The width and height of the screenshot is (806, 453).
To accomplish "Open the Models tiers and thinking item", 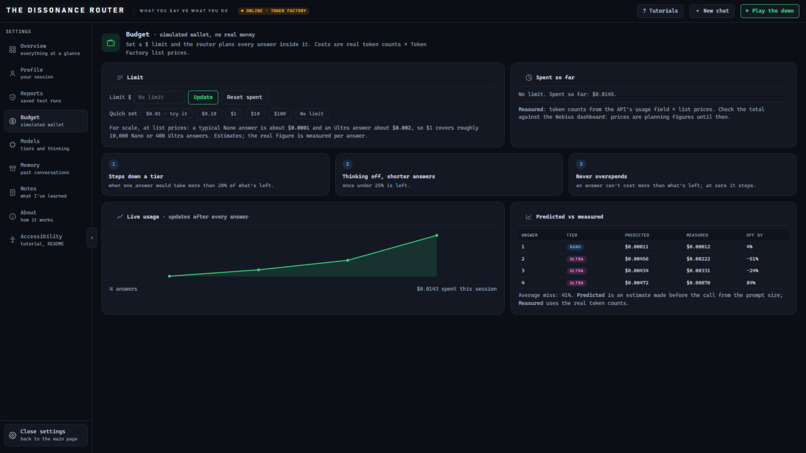I will (46, 145).
